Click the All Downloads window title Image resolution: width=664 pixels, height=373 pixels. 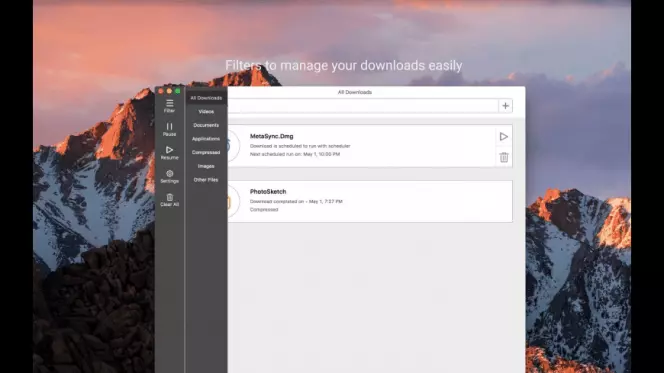[355, 92]
